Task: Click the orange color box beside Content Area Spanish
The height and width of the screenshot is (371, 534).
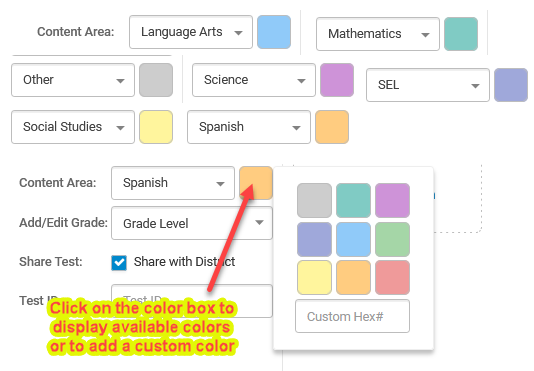Action: (256, 183)
